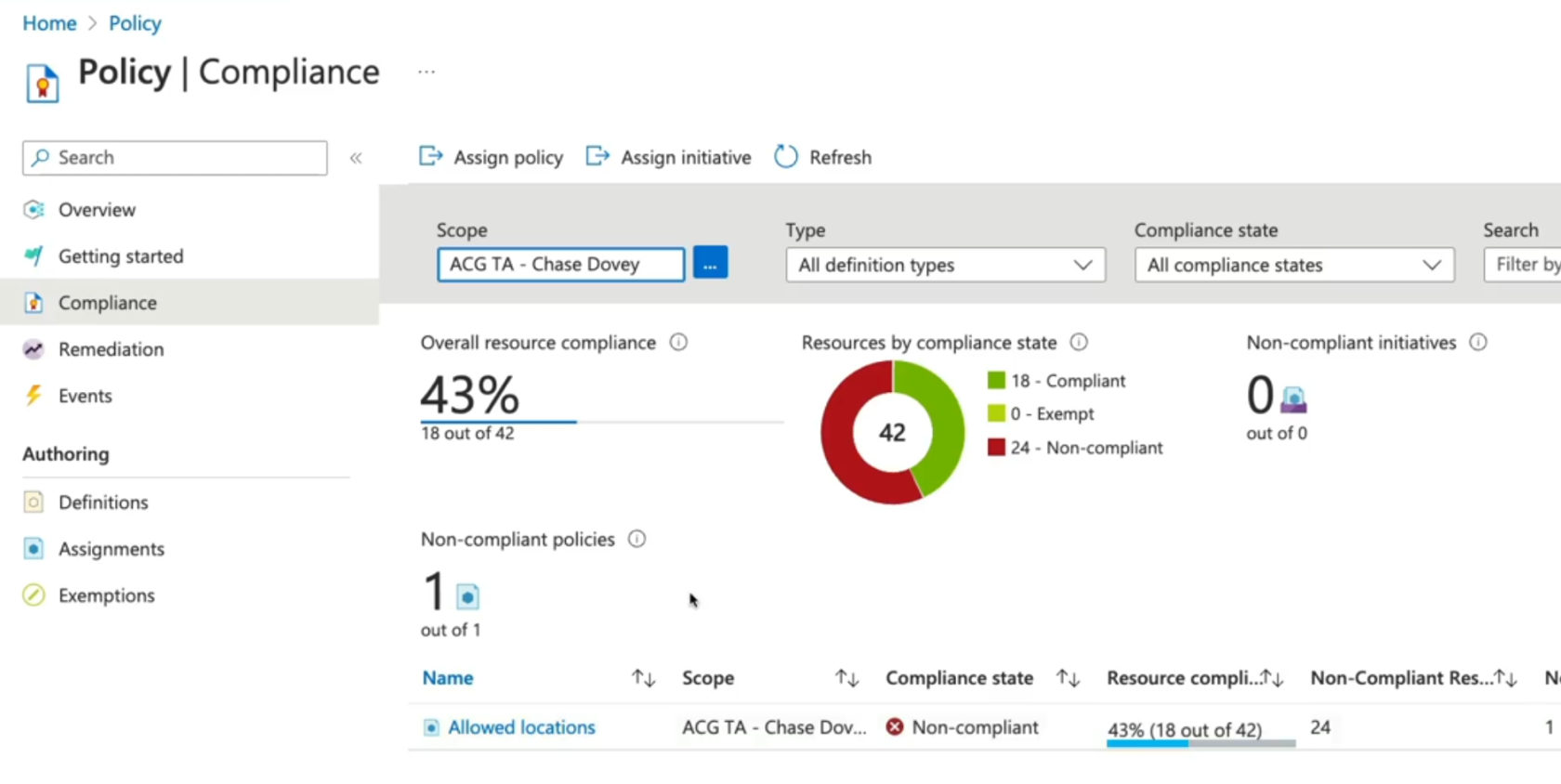Open the more options ellipsis near title

click(x=426, y=72)
